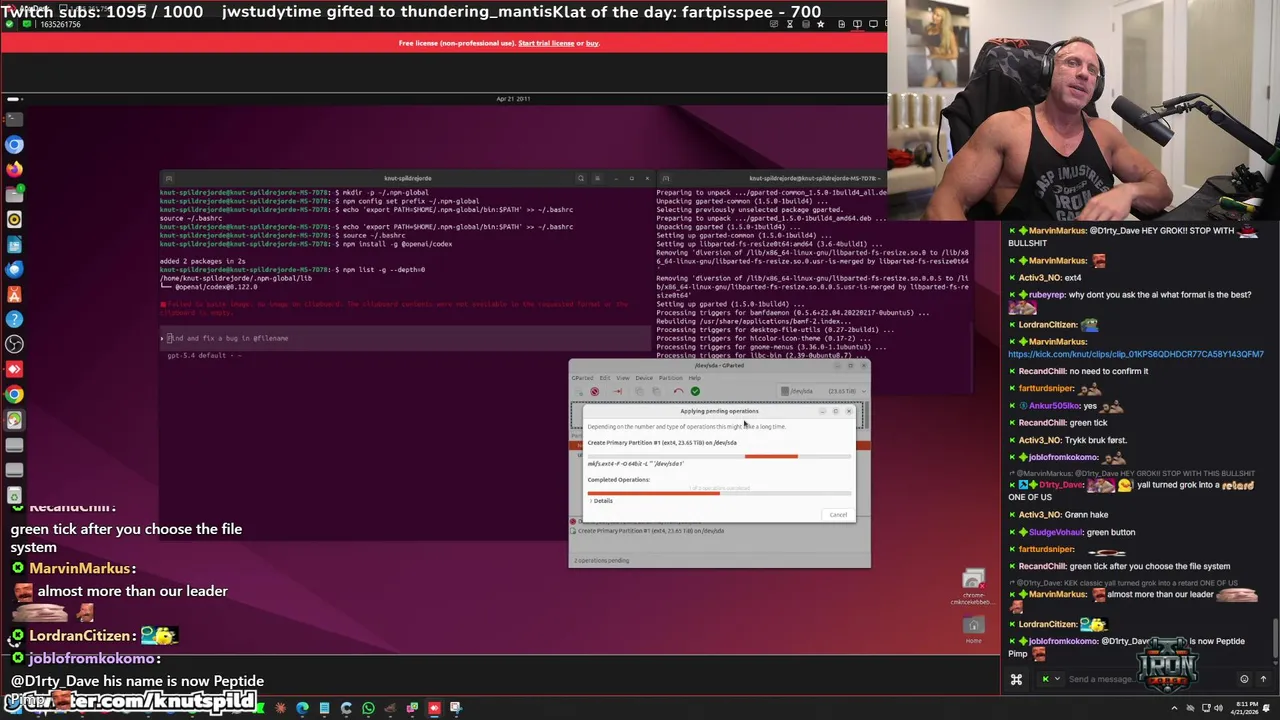
Task: Click the 'Start trial license' link in red banner
Action: tap(546, 43)
